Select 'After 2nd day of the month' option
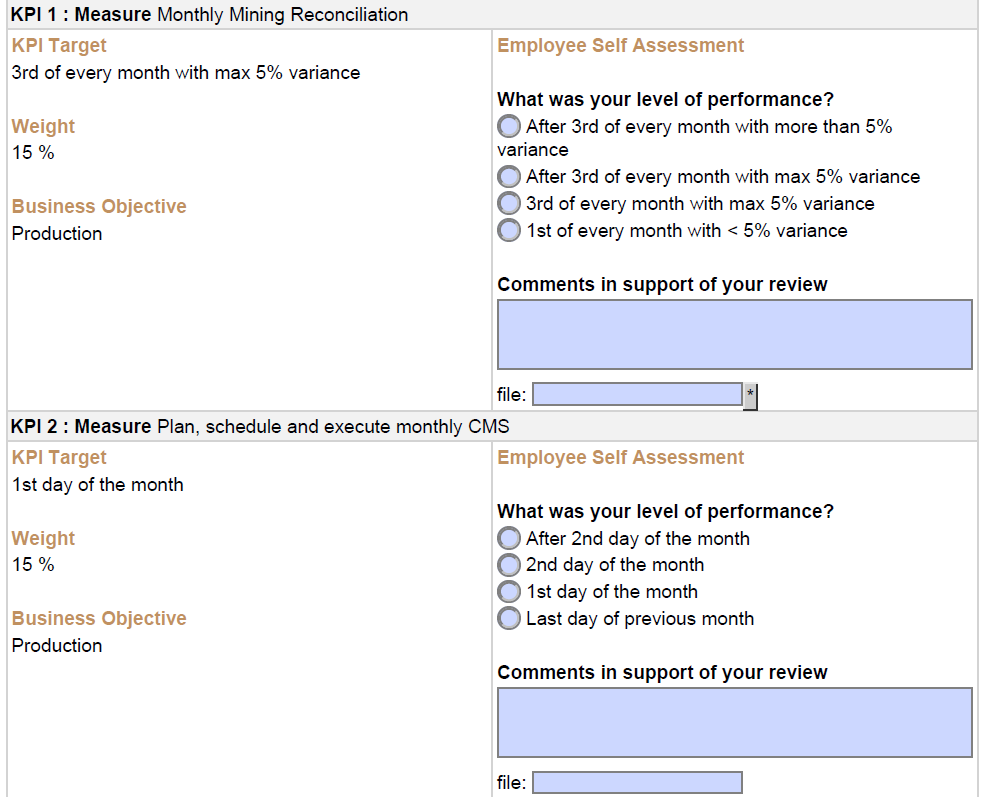Viewport: 987px width, 797px height. coord(509,538)
